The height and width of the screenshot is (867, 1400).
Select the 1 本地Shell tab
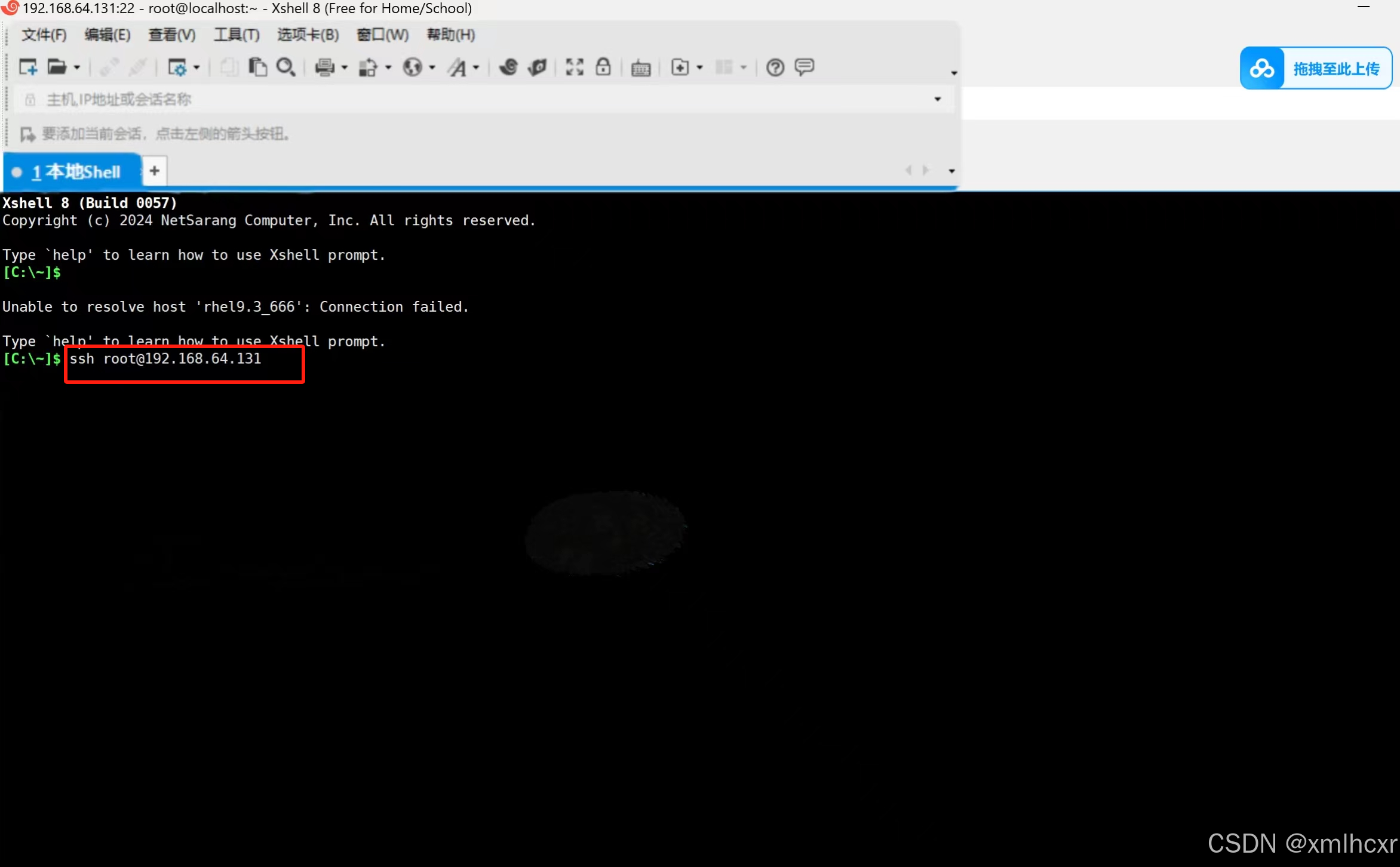tap(75, 172)
